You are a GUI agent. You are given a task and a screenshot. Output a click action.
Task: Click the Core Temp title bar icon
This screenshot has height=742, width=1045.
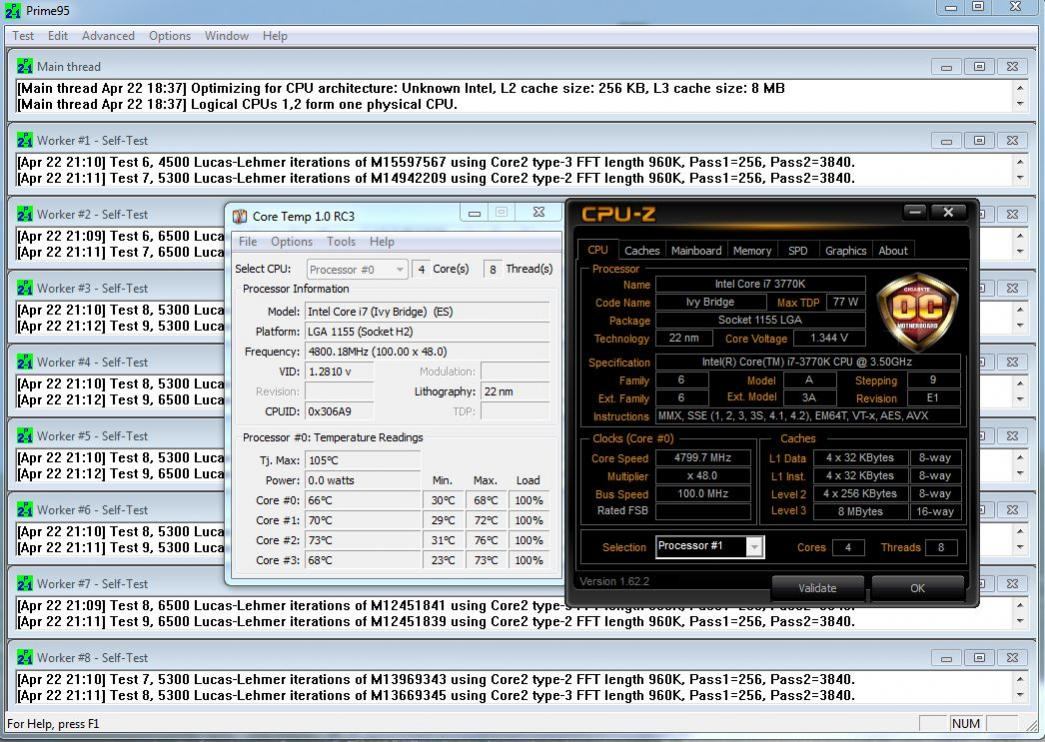point(240,216)
